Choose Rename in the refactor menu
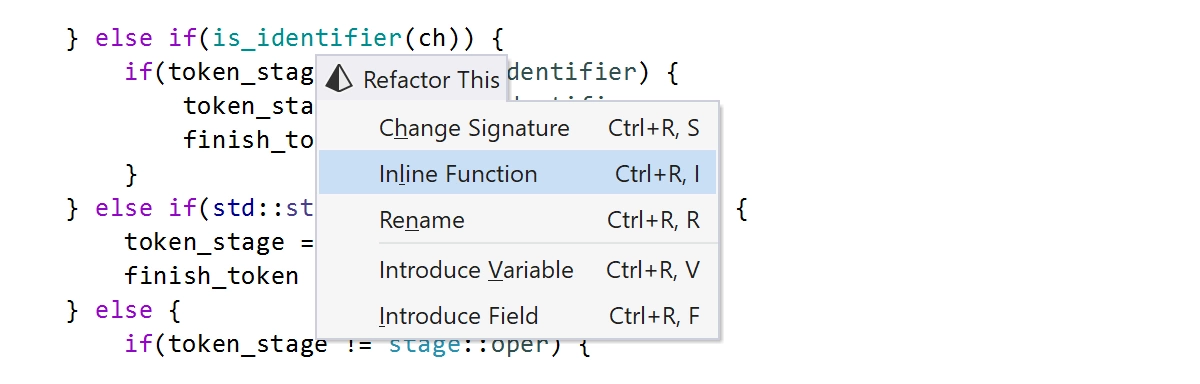 coord(518,220)
